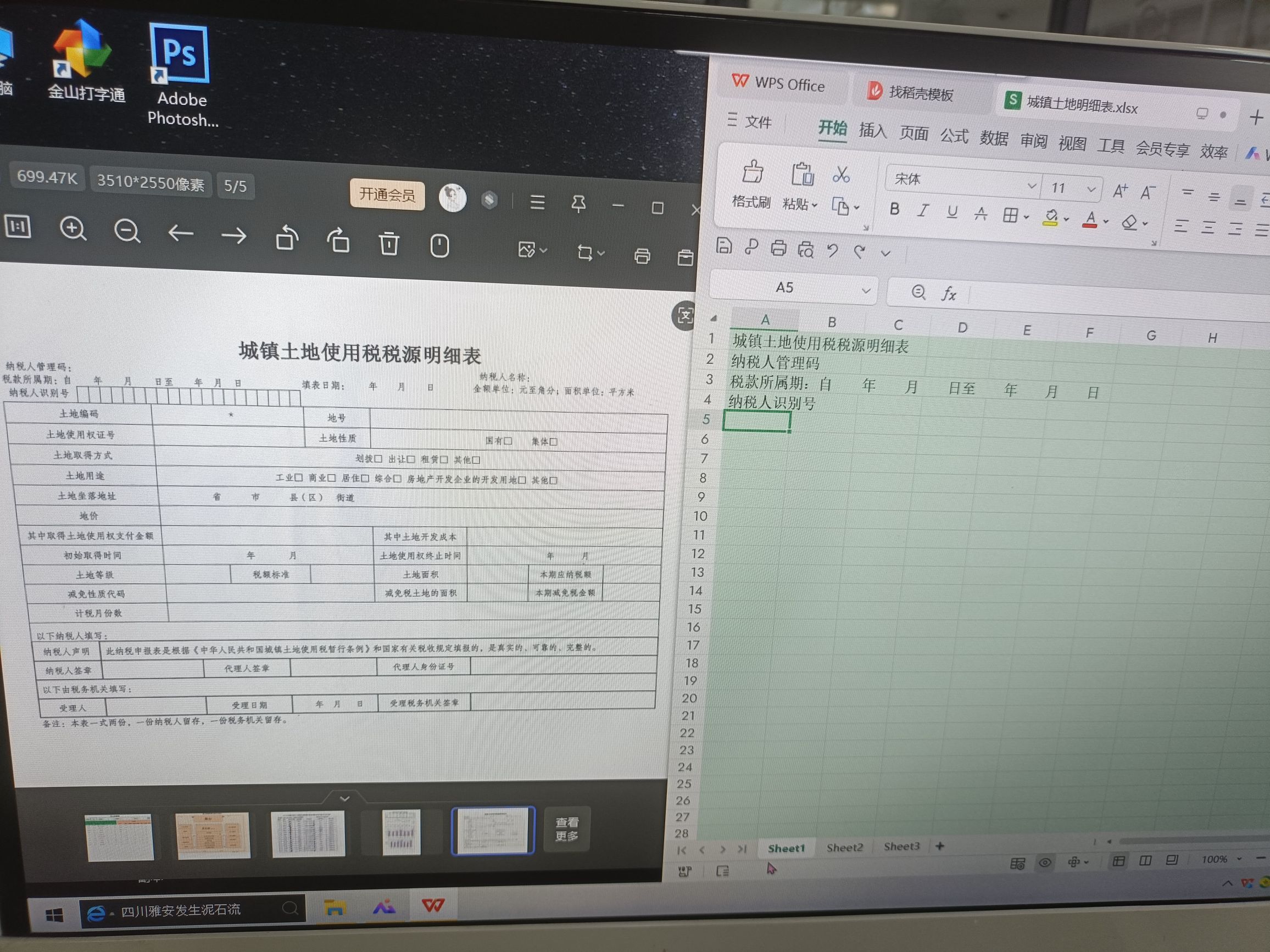Open new tab with plus in WPS title bar
Viewport: 1270px width, 952px height.
[x=1256, y=117]
